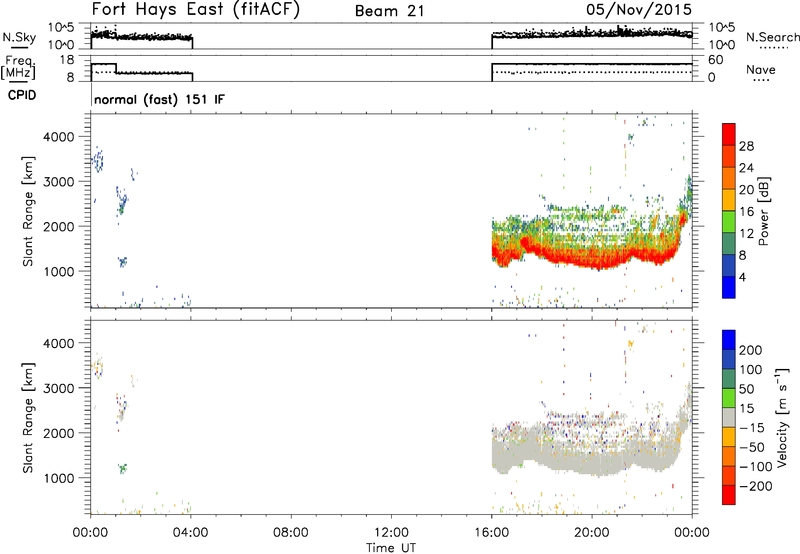Click the '28' tick on power colorbar
This screenshot has height=554, width=800.
pyautogui.click(x=746, y=146)
